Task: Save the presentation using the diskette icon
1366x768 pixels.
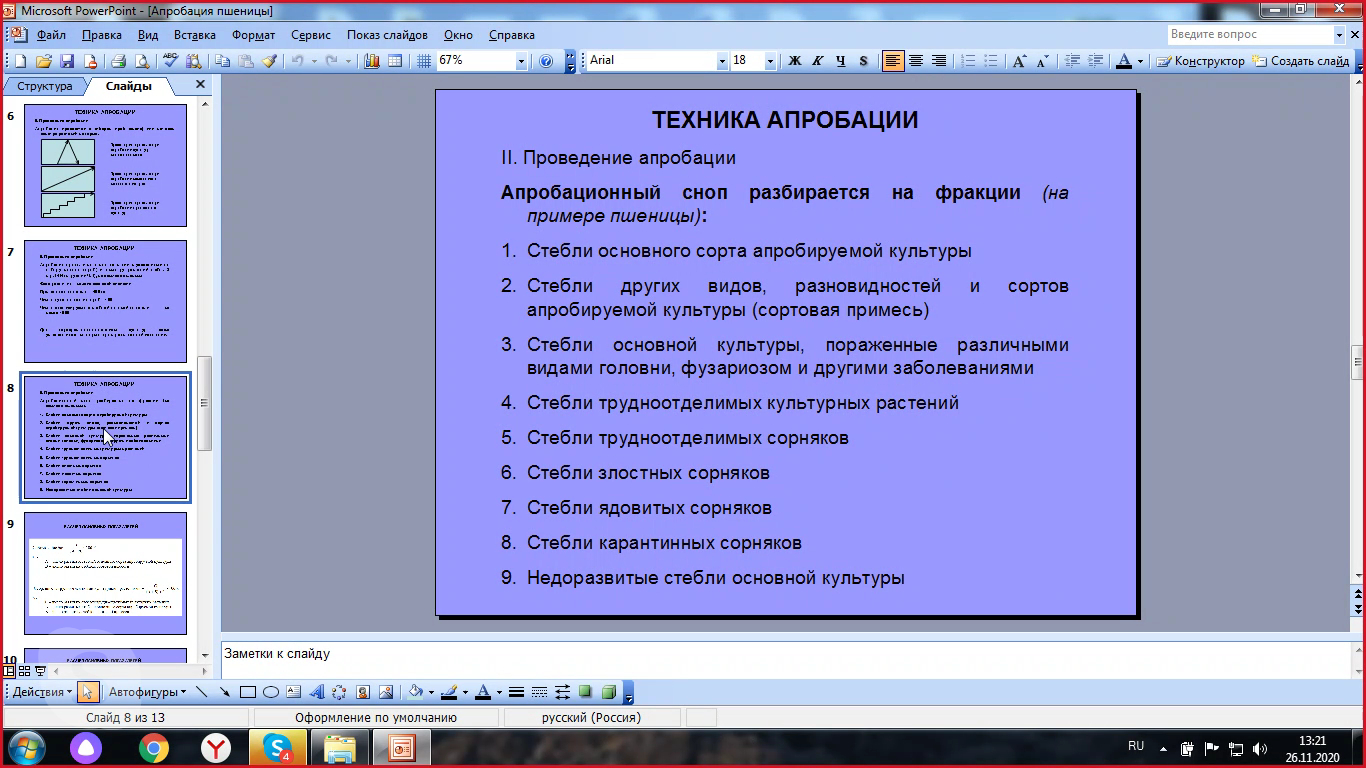Action: pyautogui.click(x=68, y=61)
